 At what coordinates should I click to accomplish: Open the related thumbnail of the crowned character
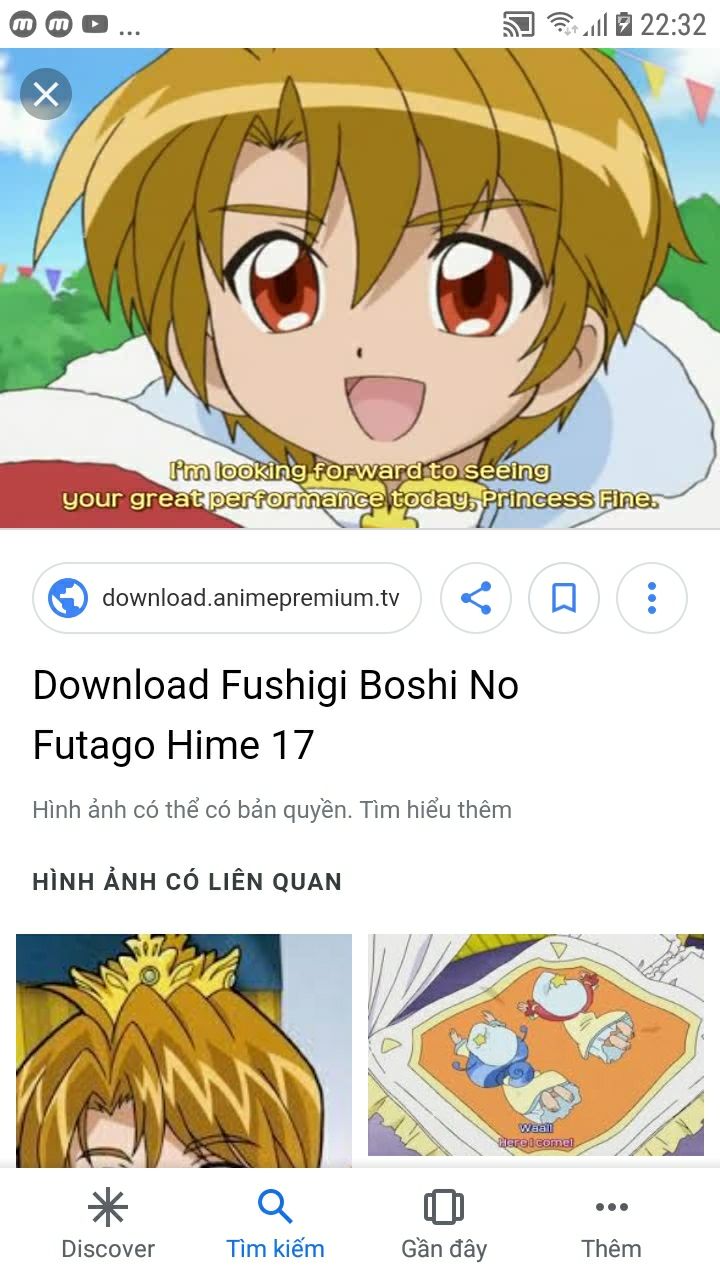click(x=184, y=1050)
